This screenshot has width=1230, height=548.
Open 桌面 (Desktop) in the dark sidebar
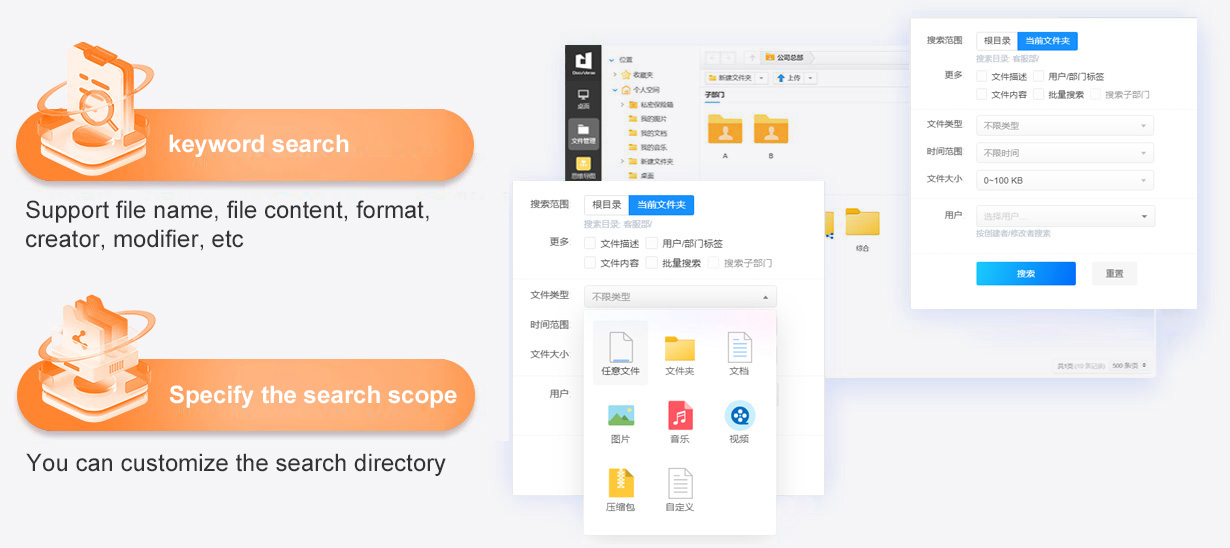[x=583, y=98]
